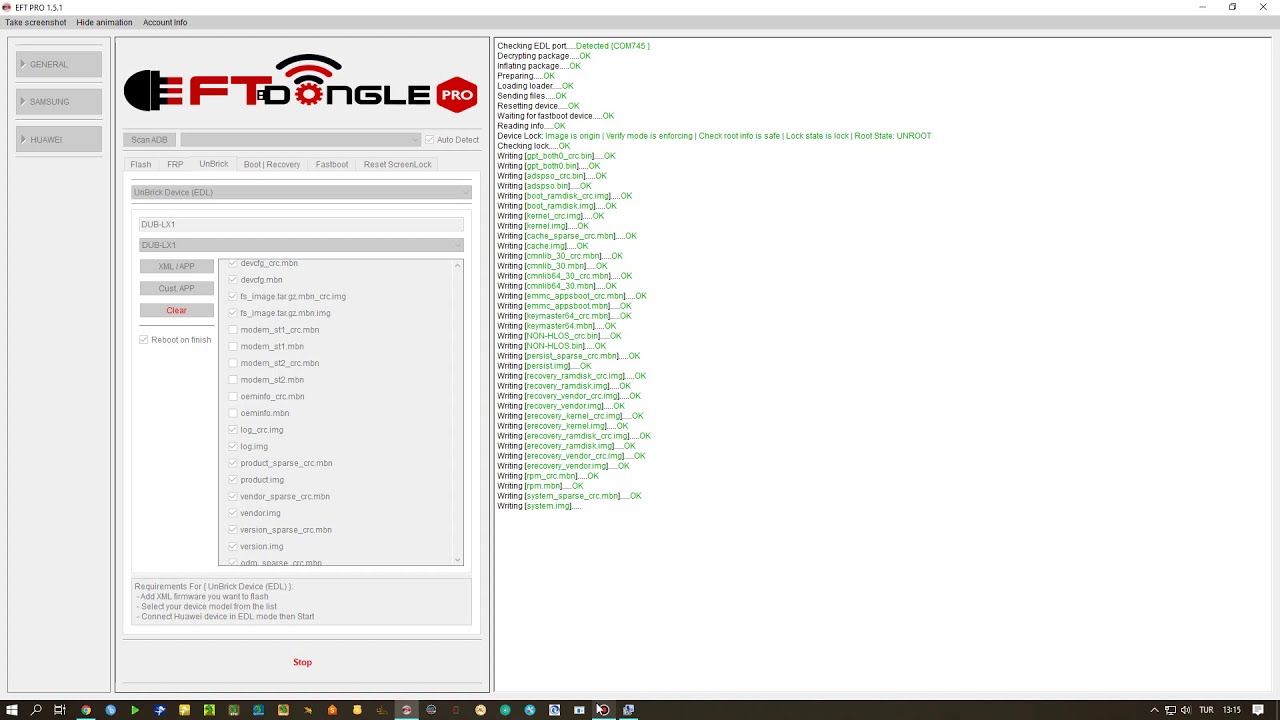Click the XML /APP button
Screen dimensions: 1280x720
click(x=176, y=266)
